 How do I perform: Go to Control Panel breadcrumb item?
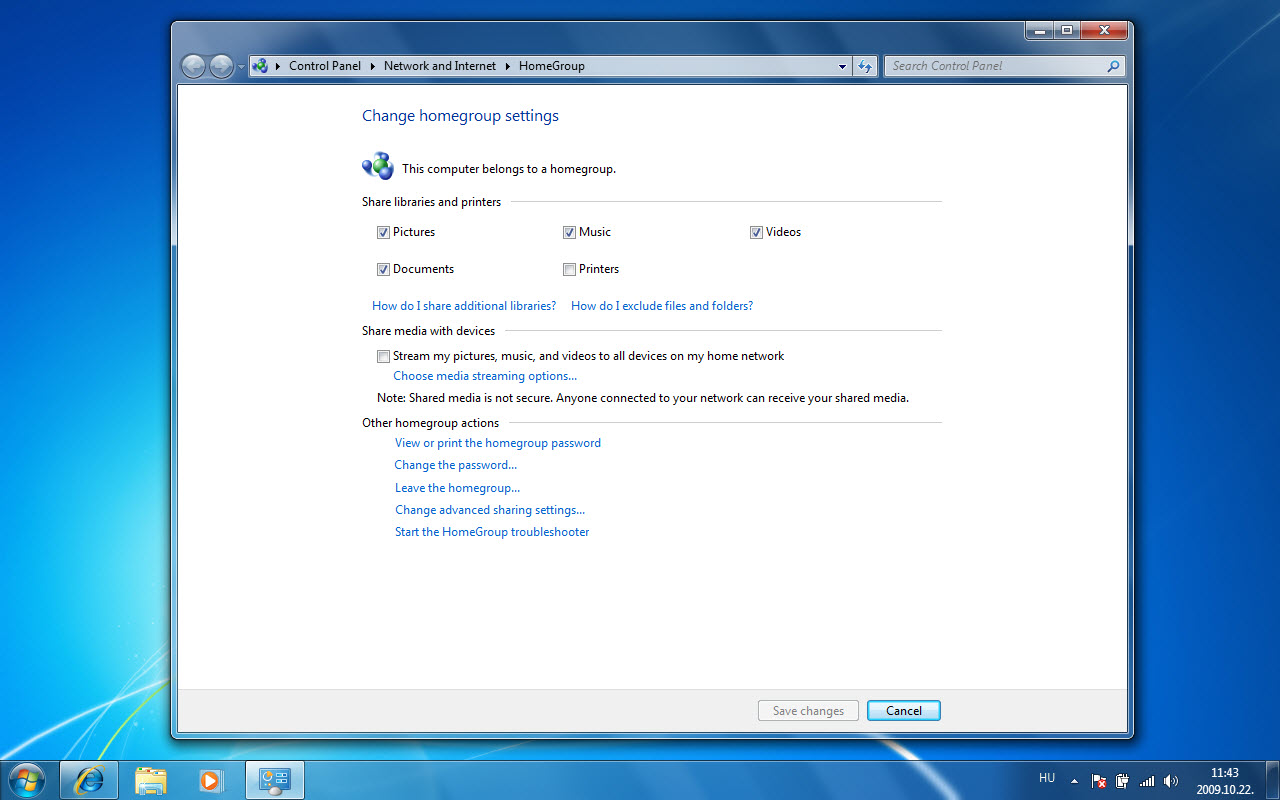[x=324, y=66]
